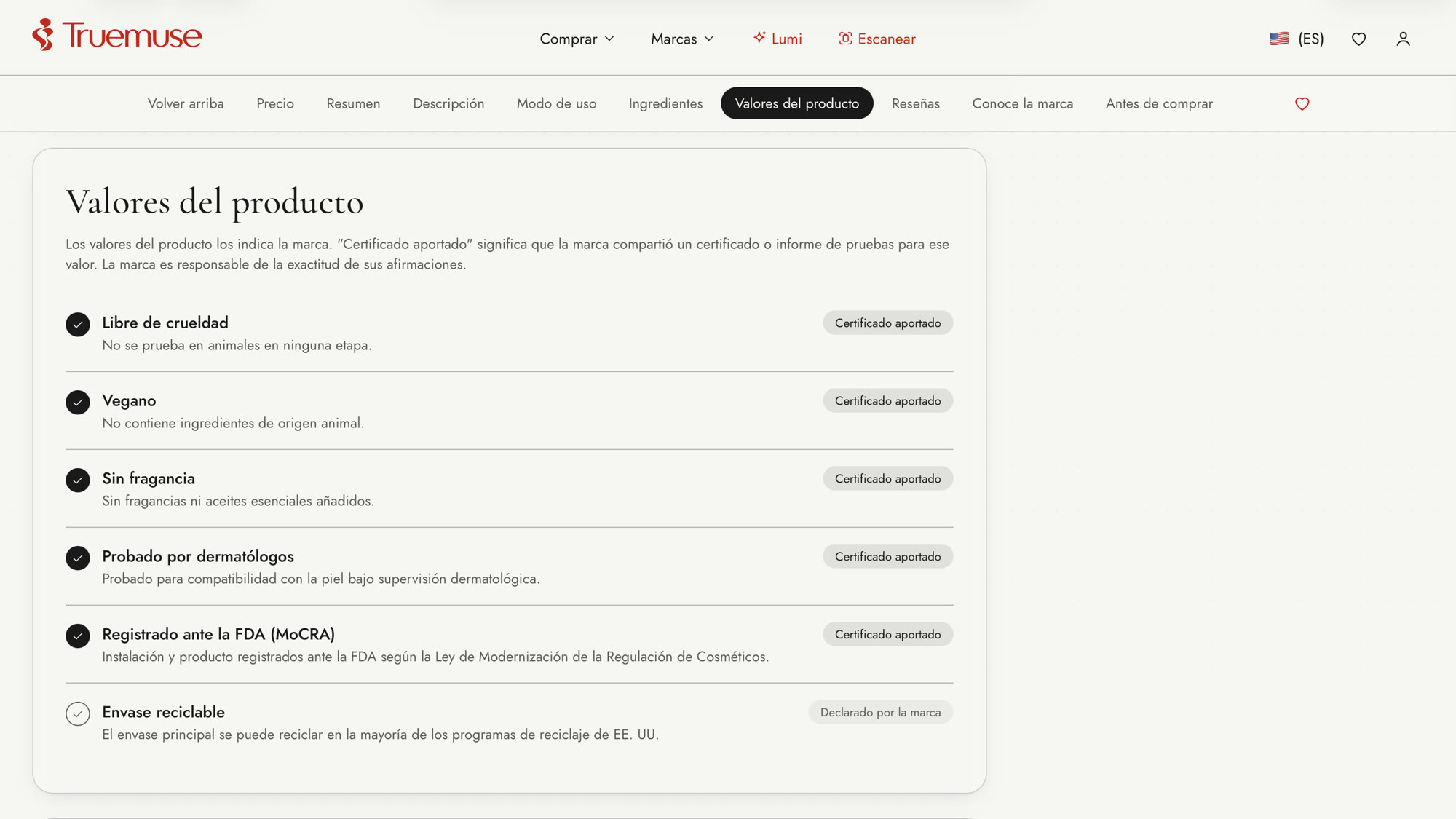
Task: Click the Libre de crueldad title
Action: (165, 323)
